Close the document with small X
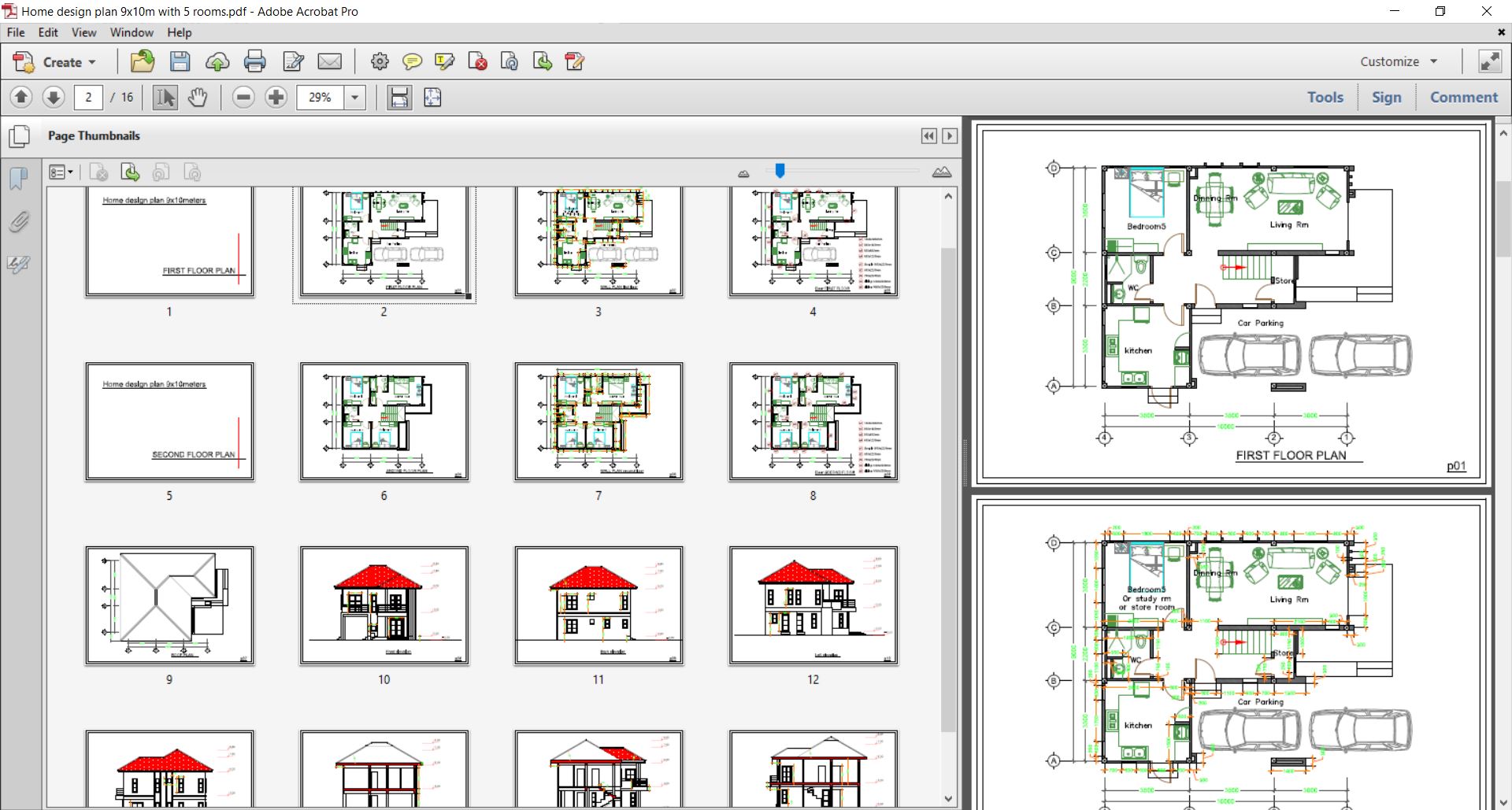Viewport: 1512px width, 810px height. coord(1501,32)
